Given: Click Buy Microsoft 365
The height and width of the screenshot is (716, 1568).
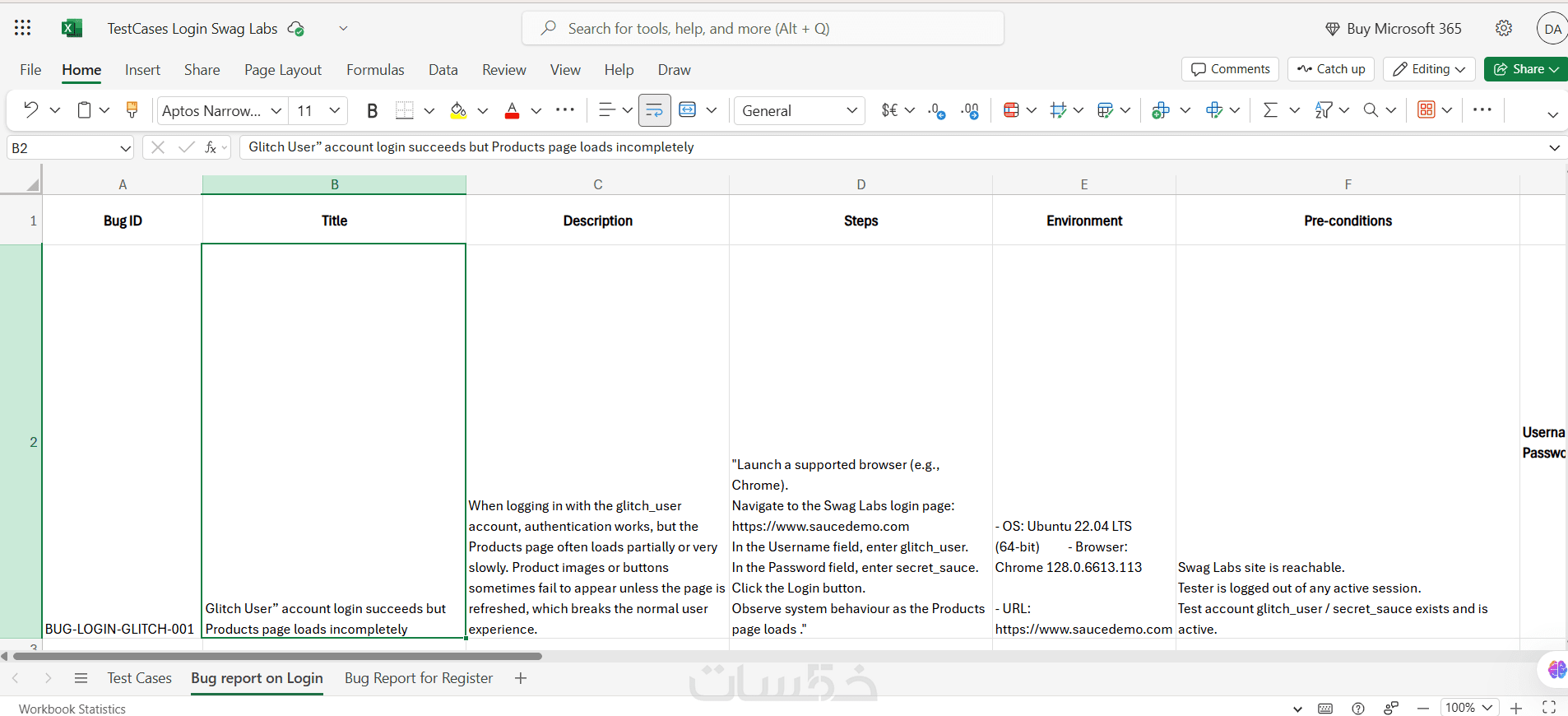Looking at the screenshot, I should (x=1394, y=29).
